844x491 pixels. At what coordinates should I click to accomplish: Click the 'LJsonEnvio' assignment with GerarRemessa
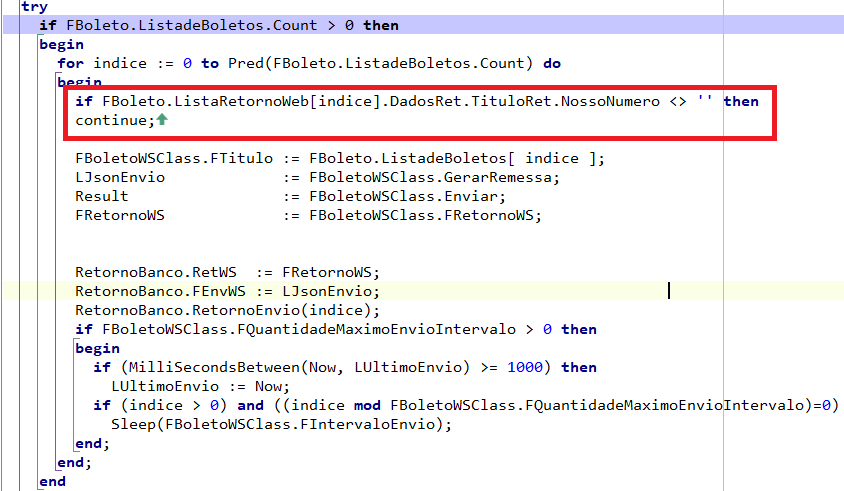(x=317, y=178)
